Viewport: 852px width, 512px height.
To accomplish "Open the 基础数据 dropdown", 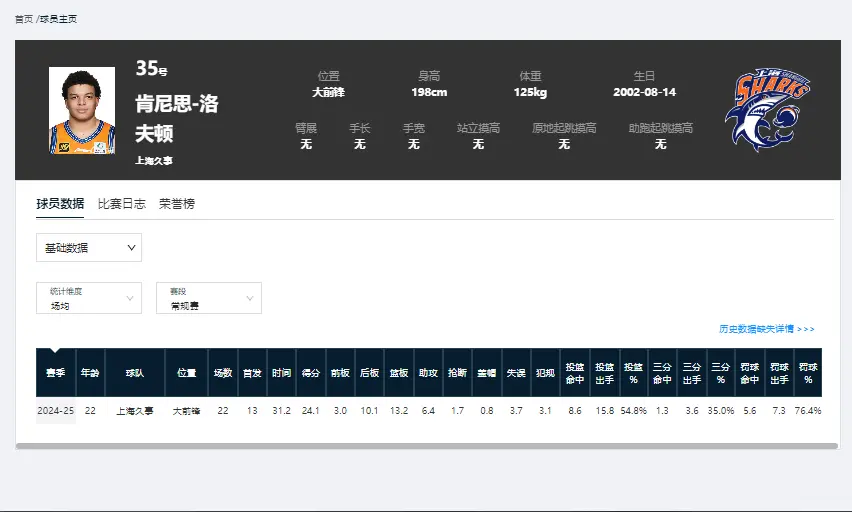I will click(89, 247).
